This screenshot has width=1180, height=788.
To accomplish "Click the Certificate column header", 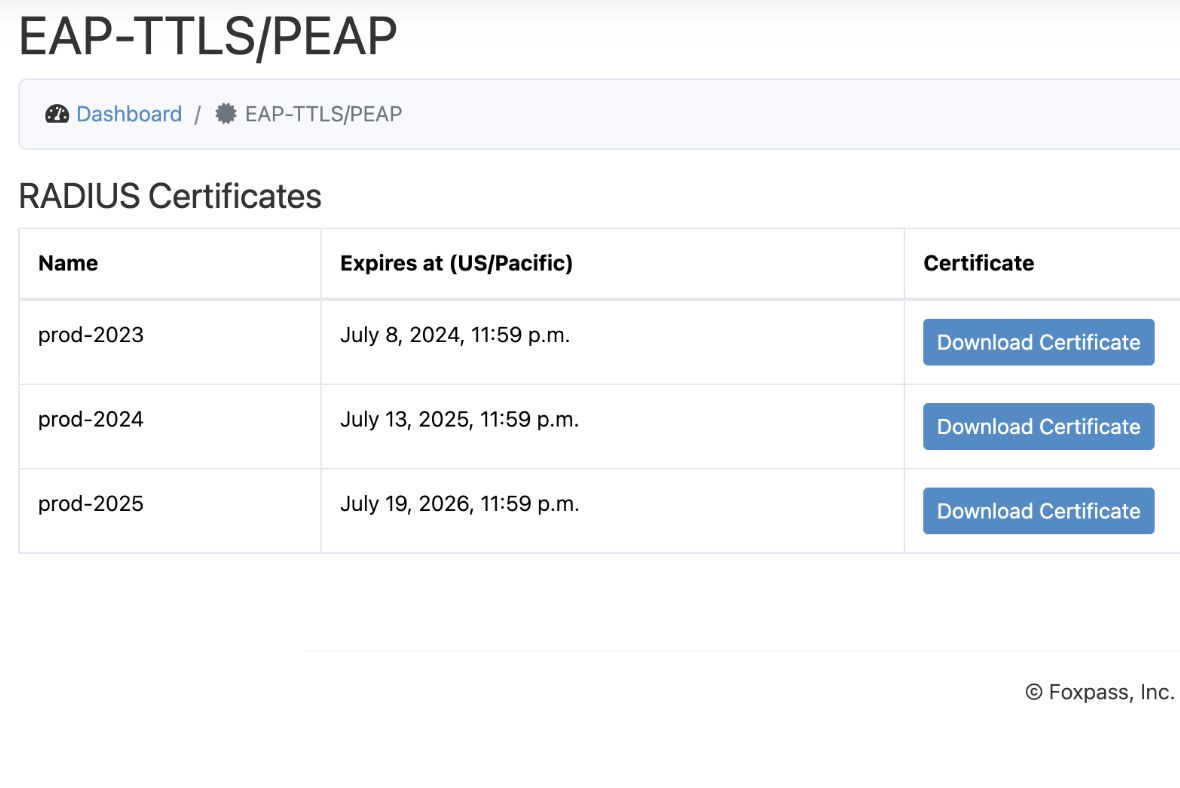I will pyautogui.click(x=977, y=263).
